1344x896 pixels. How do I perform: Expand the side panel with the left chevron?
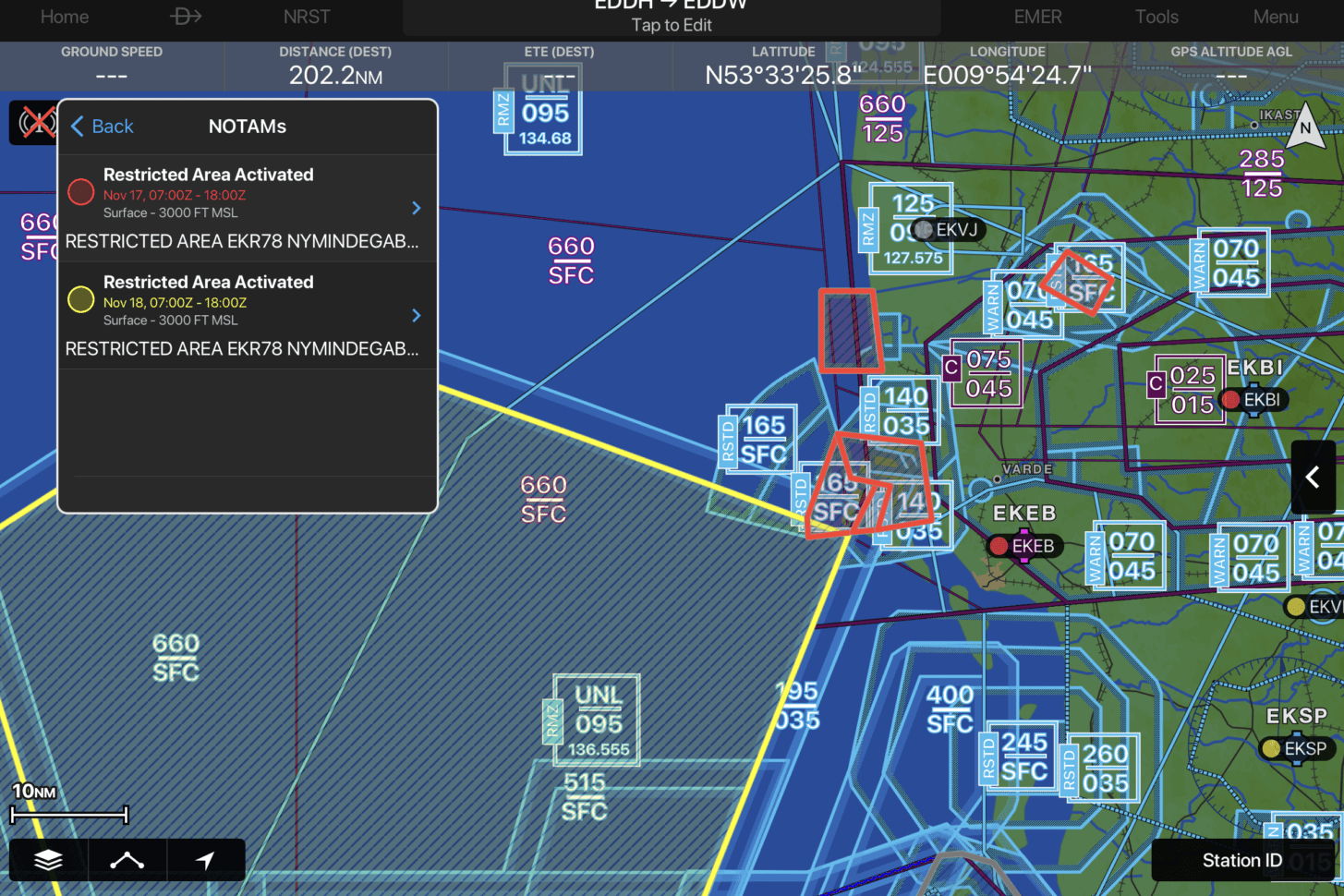point(1313,478)
